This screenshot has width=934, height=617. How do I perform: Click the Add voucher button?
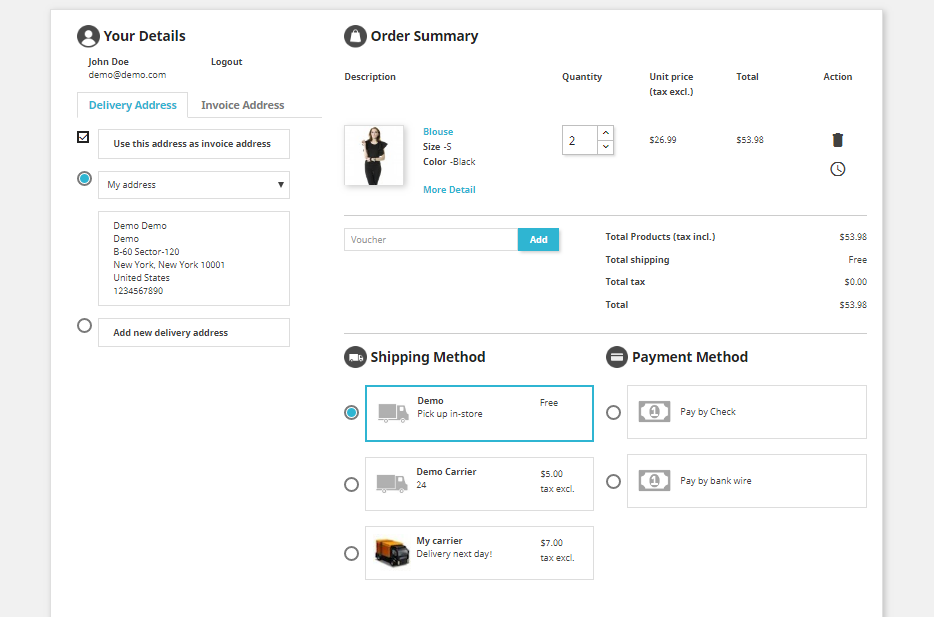538,239
